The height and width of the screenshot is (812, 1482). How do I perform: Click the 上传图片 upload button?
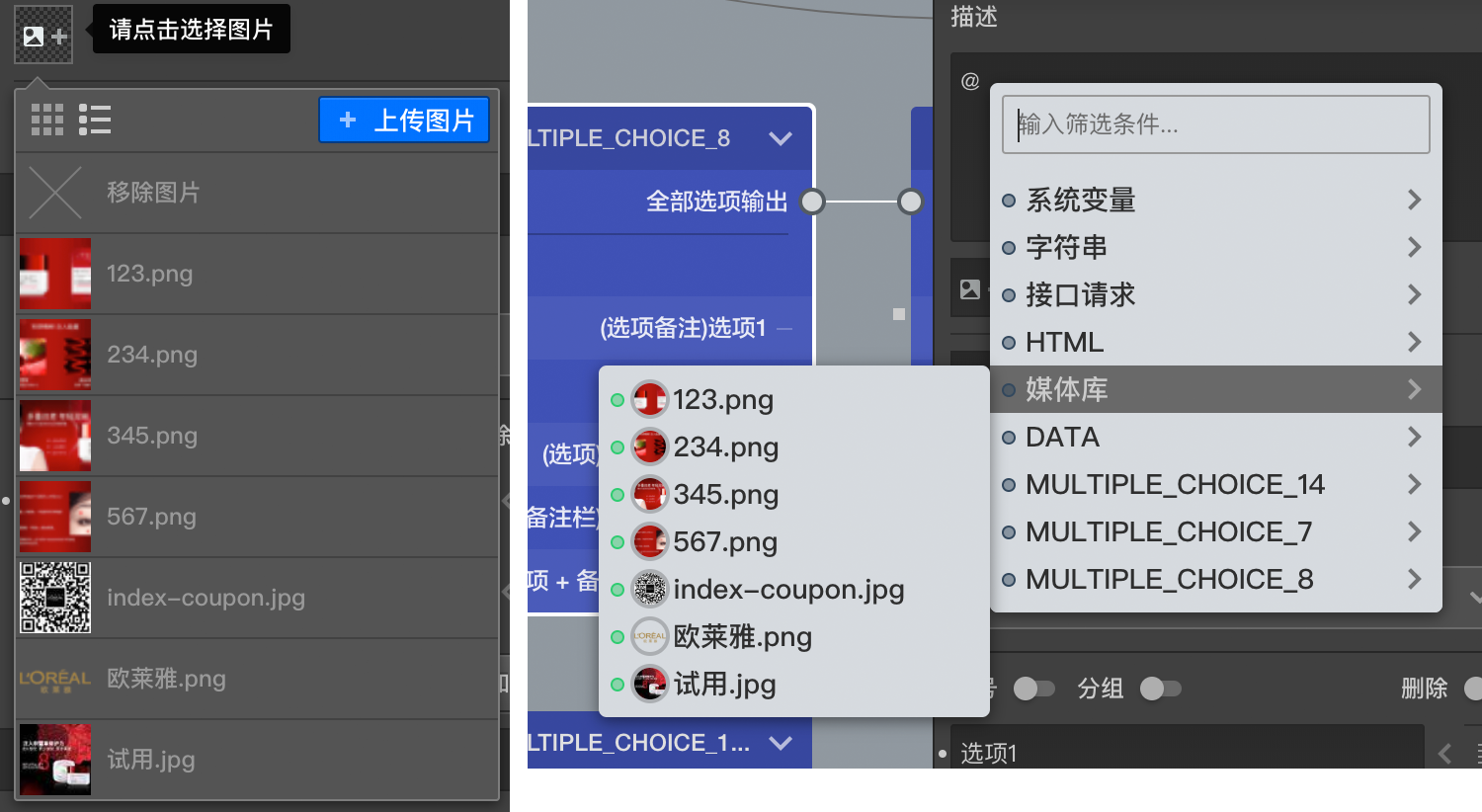(x=404, y=120)
